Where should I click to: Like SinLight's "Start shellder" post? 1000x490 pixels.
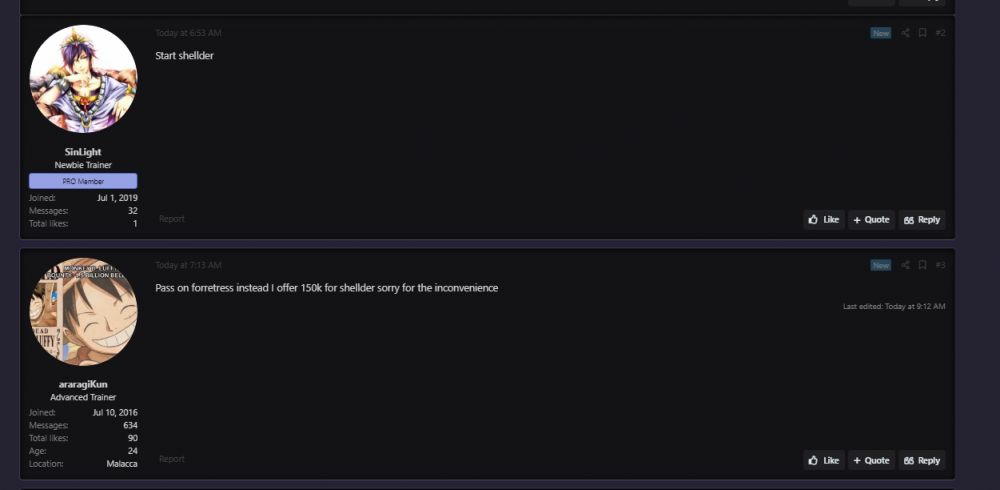click(x=823, y=220)
